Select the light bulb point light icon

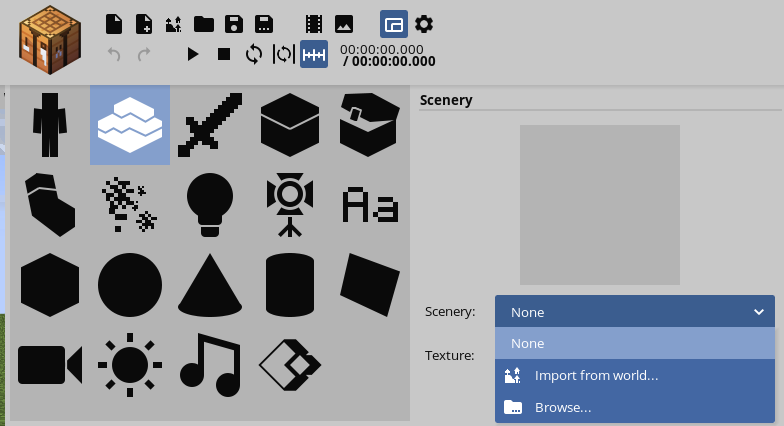(x=210, y=205)
